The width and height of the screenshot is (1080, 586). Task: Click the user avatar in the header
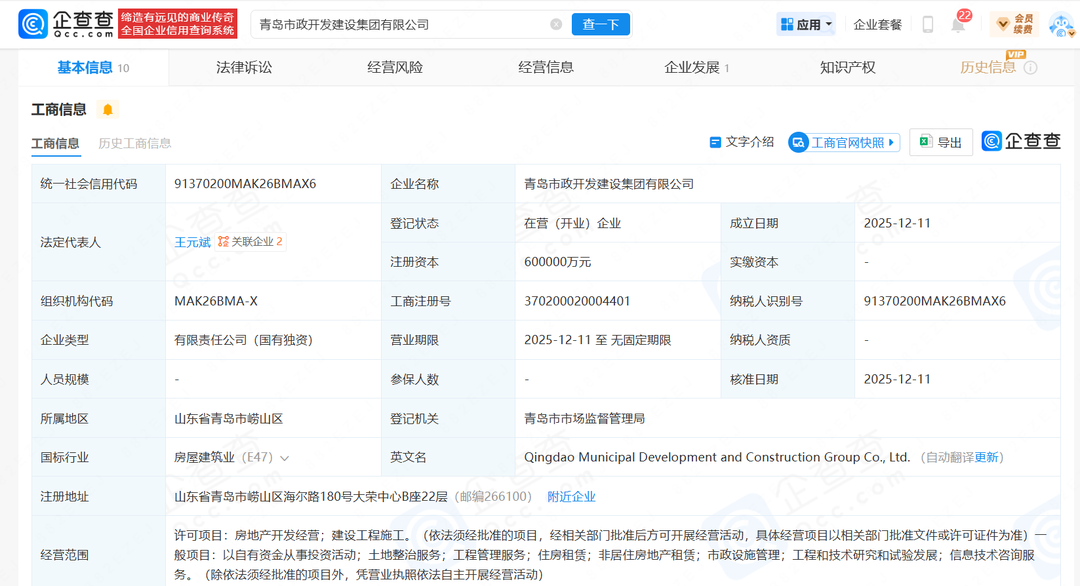(1059, 24)
